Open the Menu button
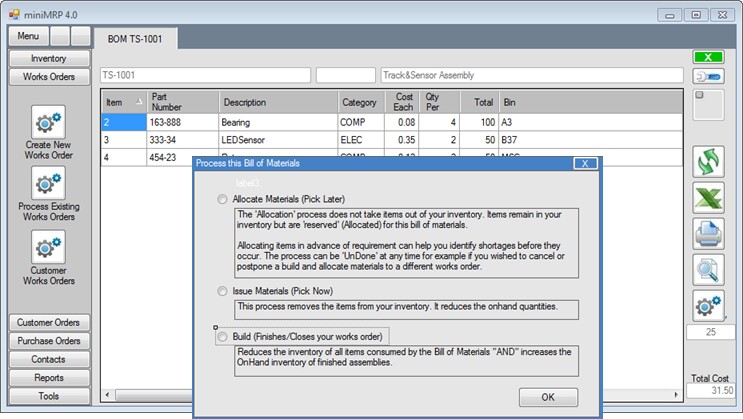The height and width of the screenshot is (419, 743). 28,36
